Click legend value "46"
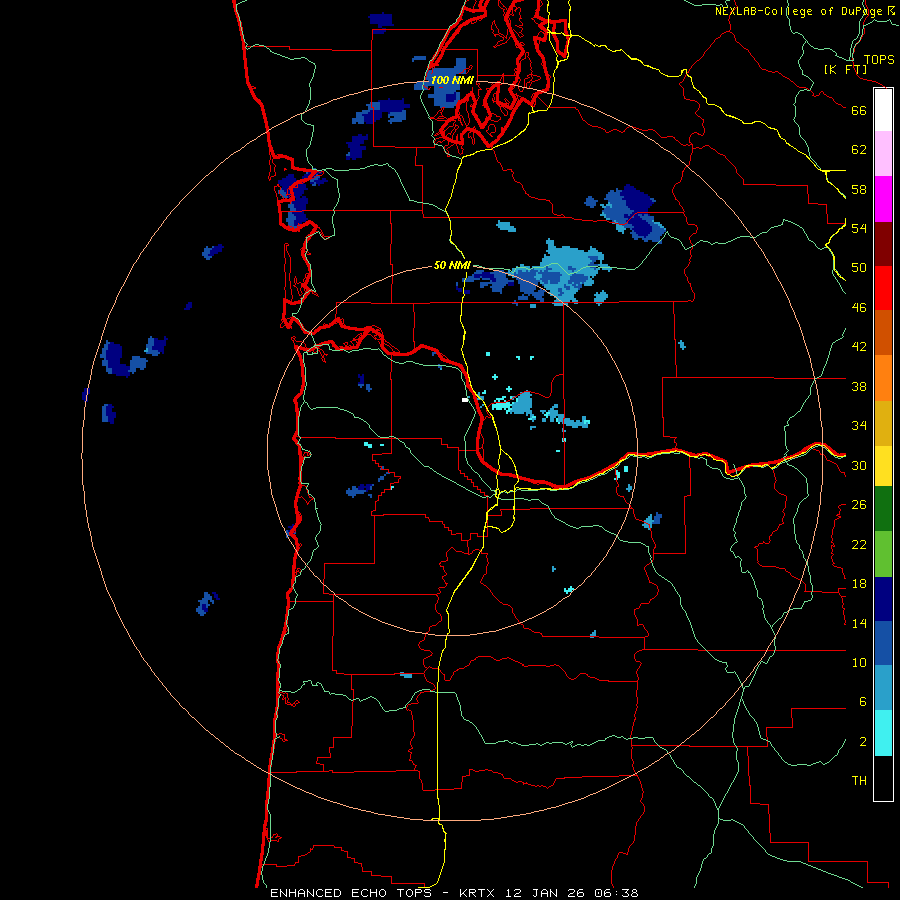The width and height of the screenshot is (900, 900). coord(859,308)
